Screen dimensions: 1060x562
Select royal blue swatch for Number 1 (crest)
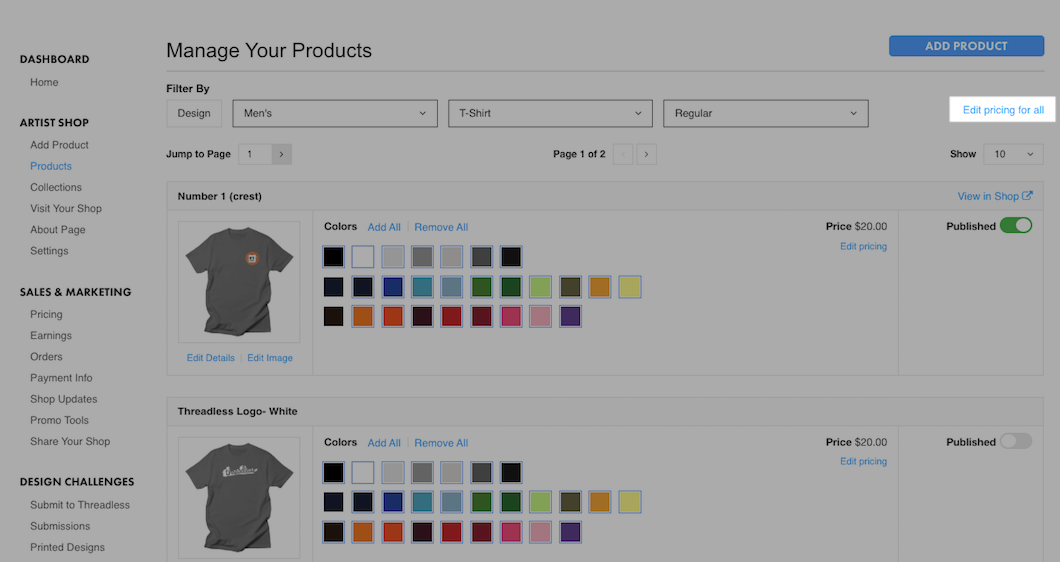pos(393,287)
